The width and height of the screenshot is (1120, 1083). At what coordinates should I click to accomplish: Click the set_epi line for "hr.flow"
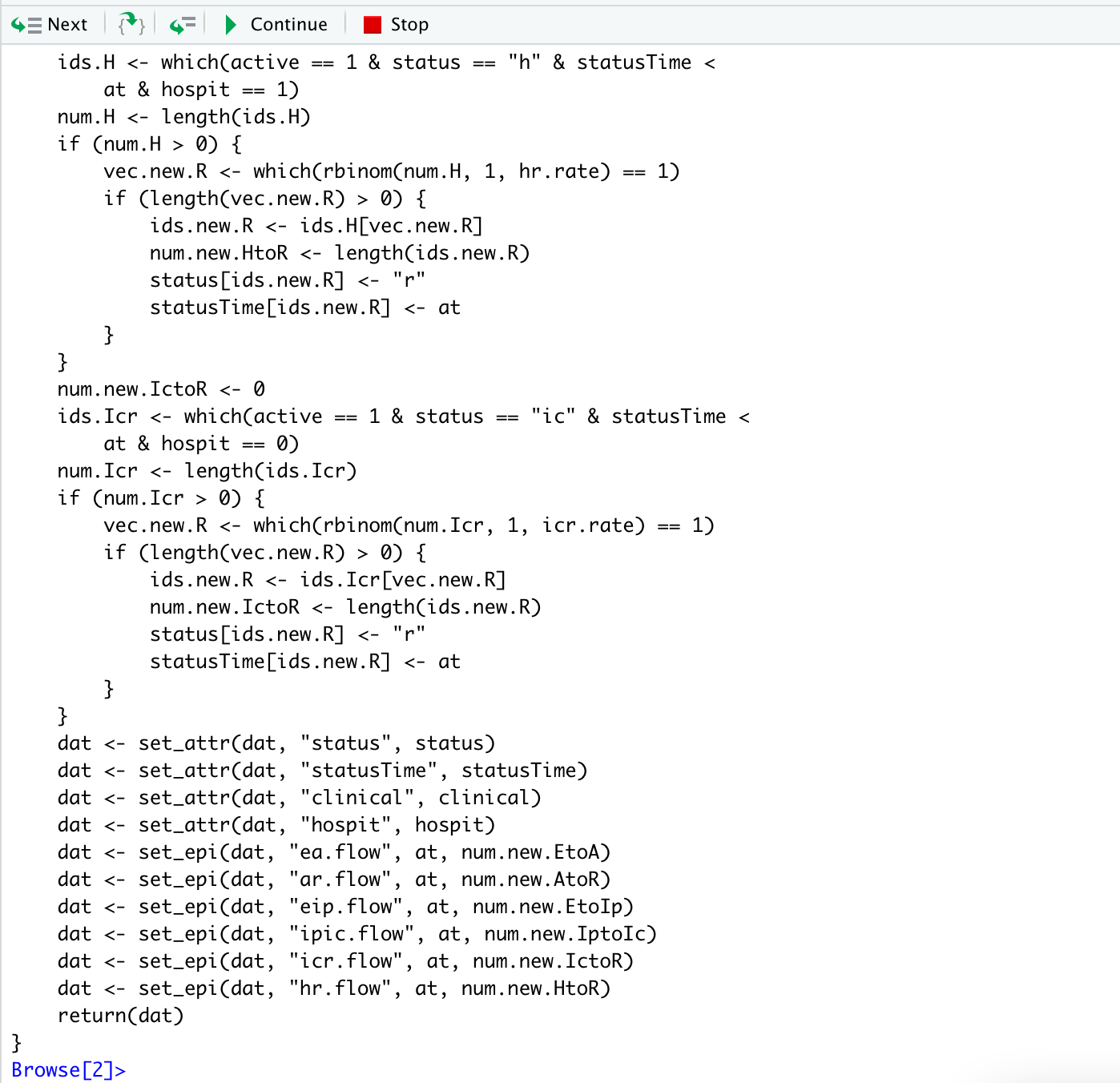(x=334, y=988)
